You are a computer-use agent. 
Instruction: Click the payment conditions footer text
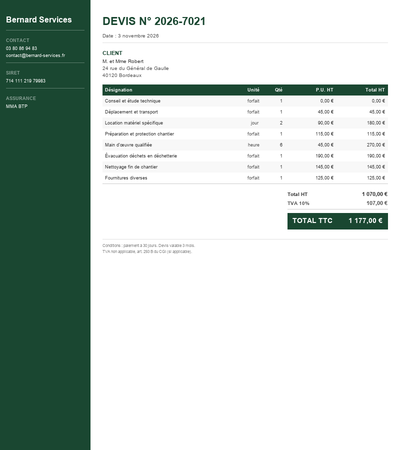coord(149,246)
